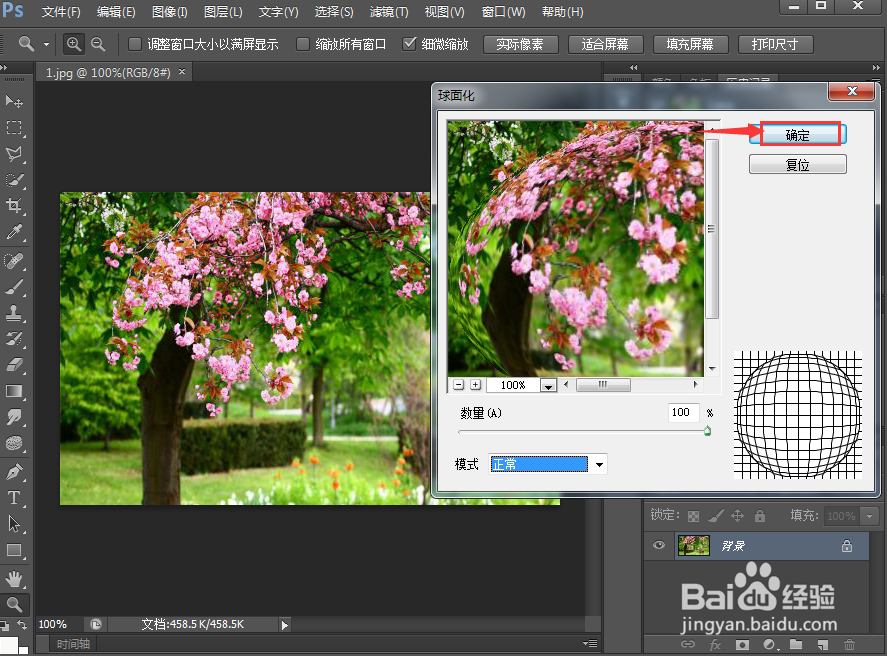Select the Move tool
Image resolution: width=887 pixels, height=656 pixels.
tap(14, 101)
